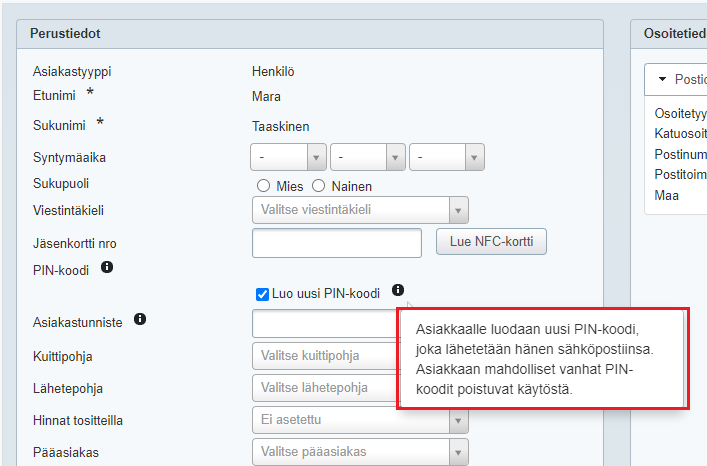The height and width of the screenshot is (466, 707).
Task: Click the info icon next to Asiakastunniste
Action: click(140, 319)
